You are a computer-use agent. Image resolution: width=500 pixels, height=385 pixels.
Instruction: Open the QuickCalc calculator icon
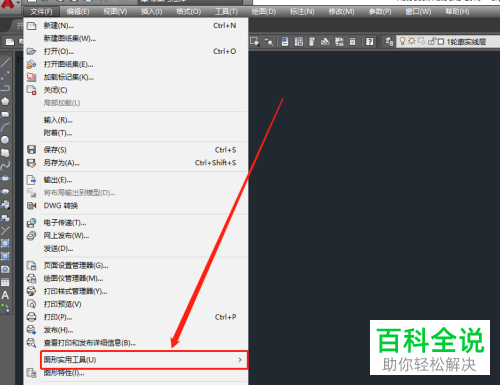click(x=352, y=42)
